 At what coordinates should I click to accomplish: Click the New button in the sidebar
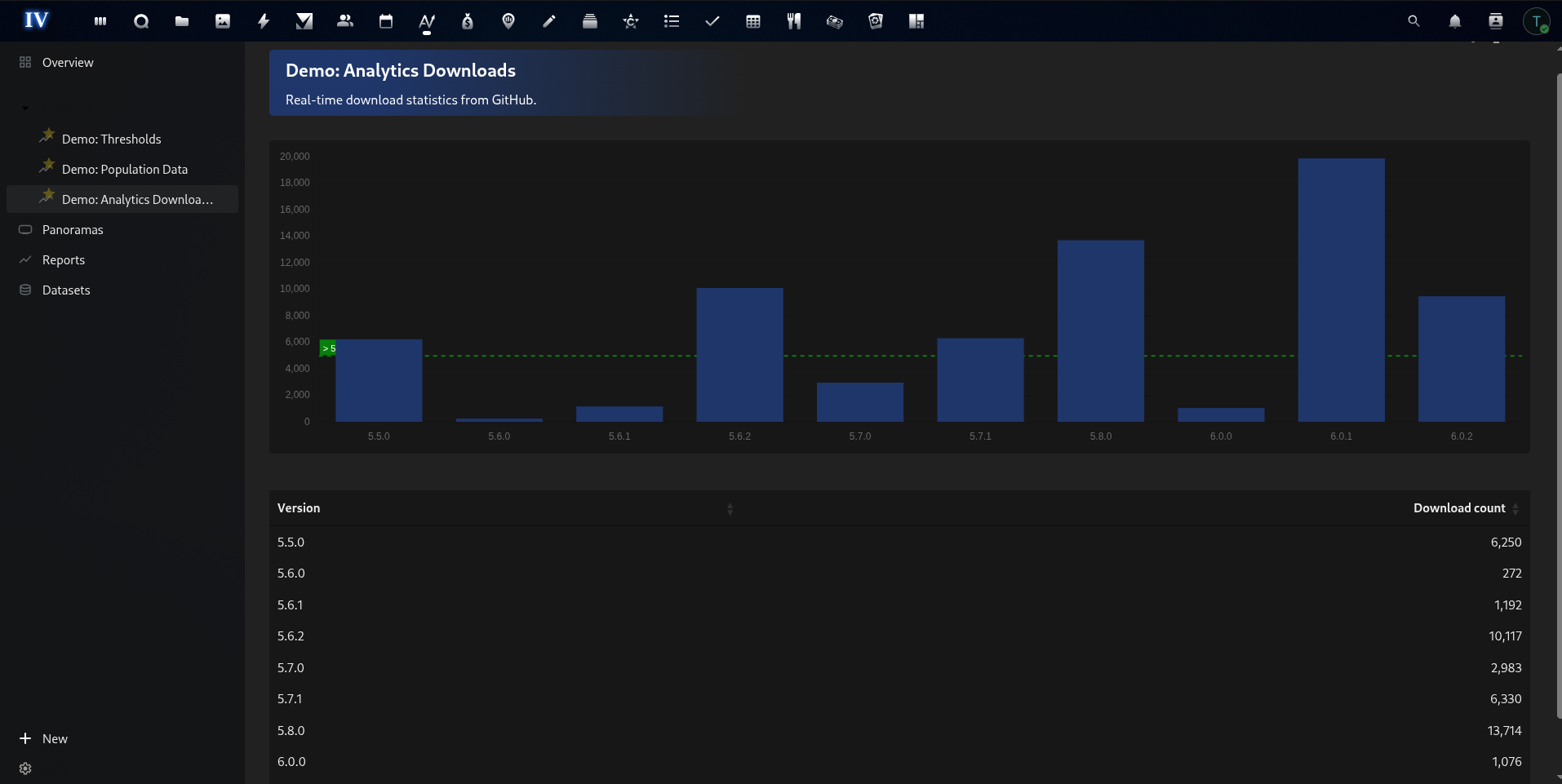tap(45, 738)
